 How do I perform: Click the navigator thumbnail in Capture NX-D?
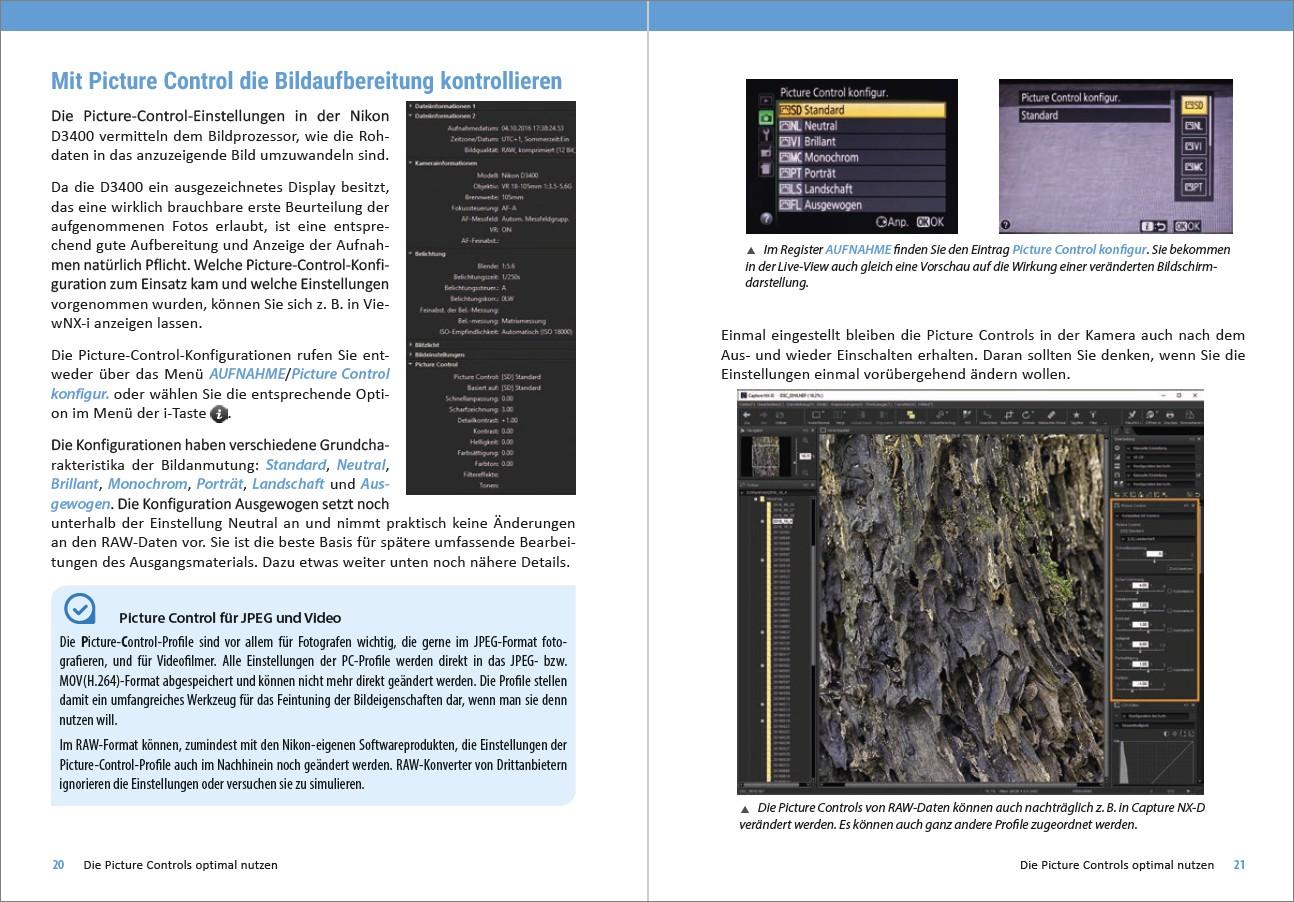(766, 456)
